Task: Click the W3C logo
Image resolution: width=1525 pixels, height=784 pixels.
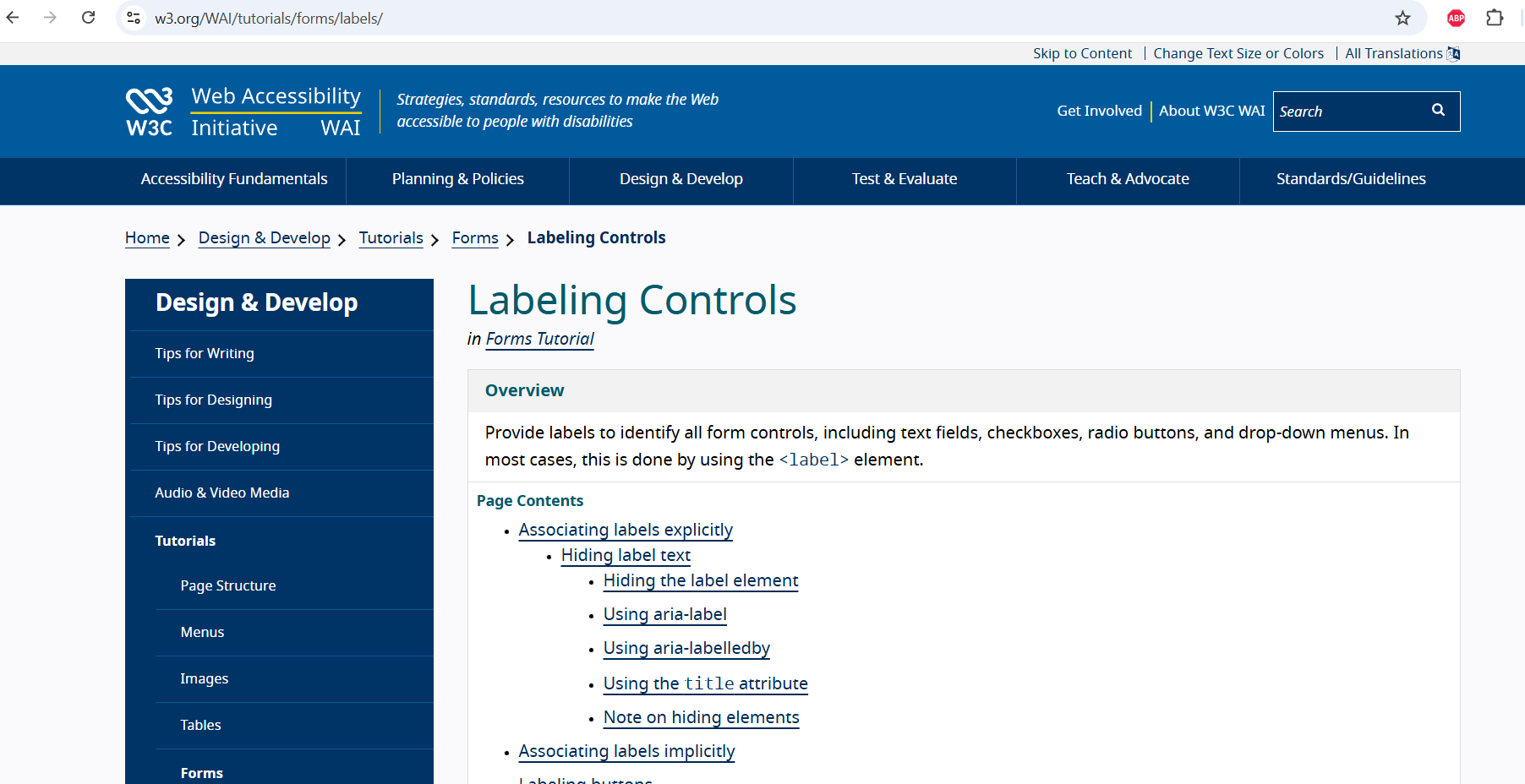Action: pos(150,112)
